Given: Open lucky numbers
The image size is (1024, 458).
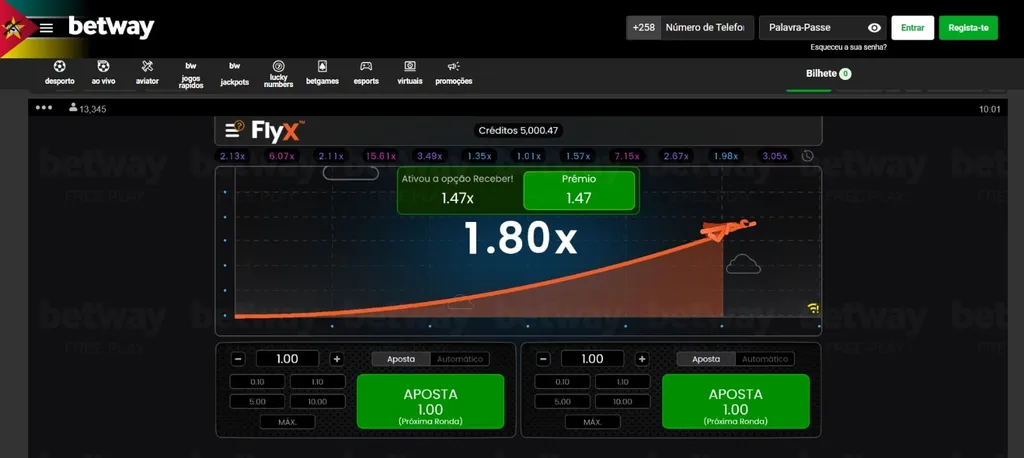Looking at the screenshot, I should [x=278, y=74].
